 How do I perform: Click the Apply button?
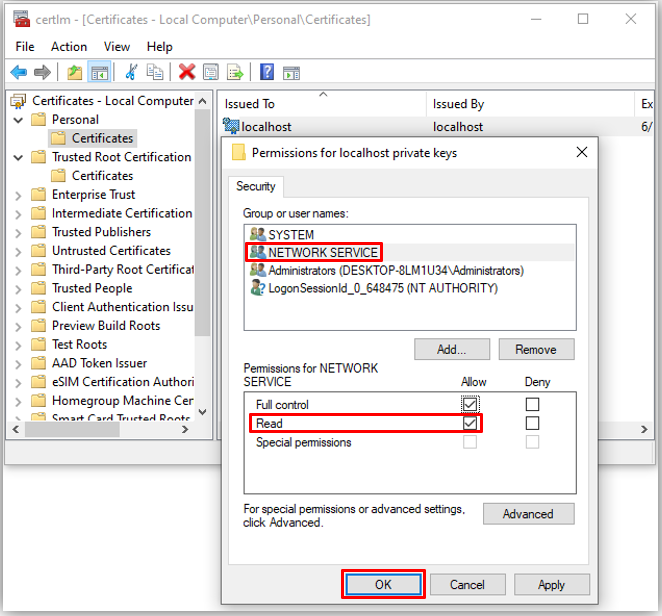click(x=551, y=584)
